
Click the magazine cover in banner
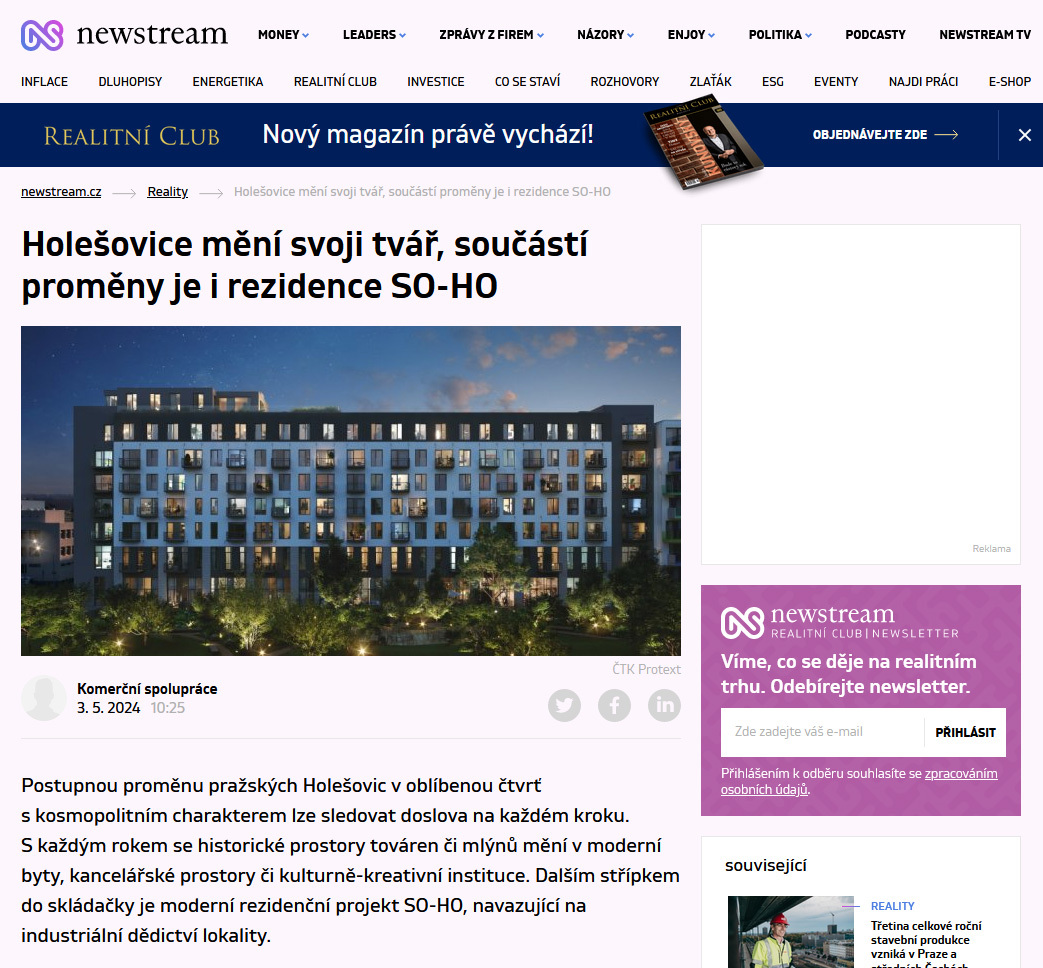click(x=703, y=142)
